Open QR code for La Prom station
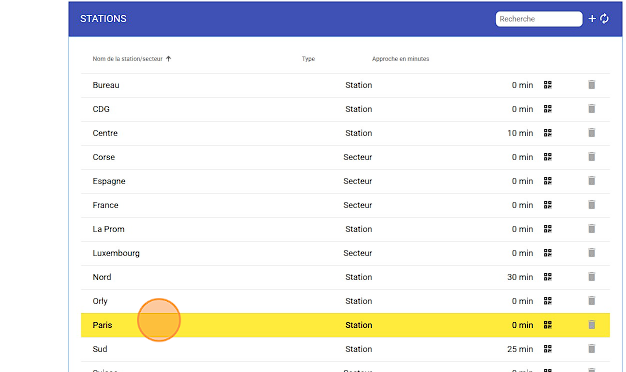This screenshot has width=626, height=372. point(548,229)
